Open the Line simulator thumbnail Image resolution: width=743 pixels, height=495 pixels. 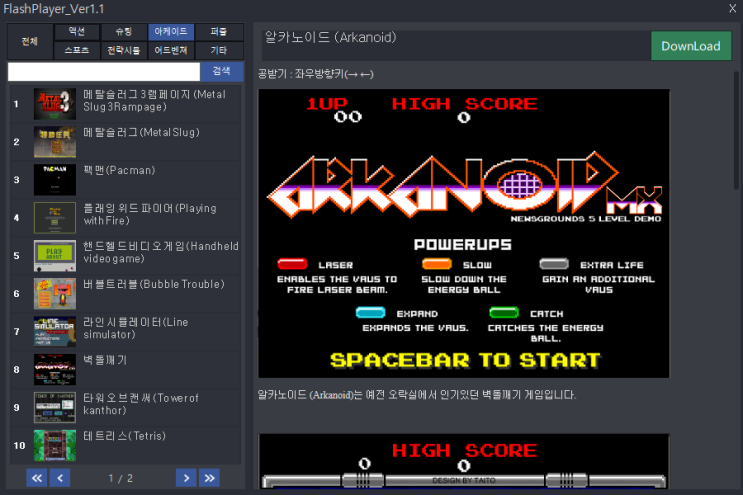pyautogui.click(x=55, y=331)
